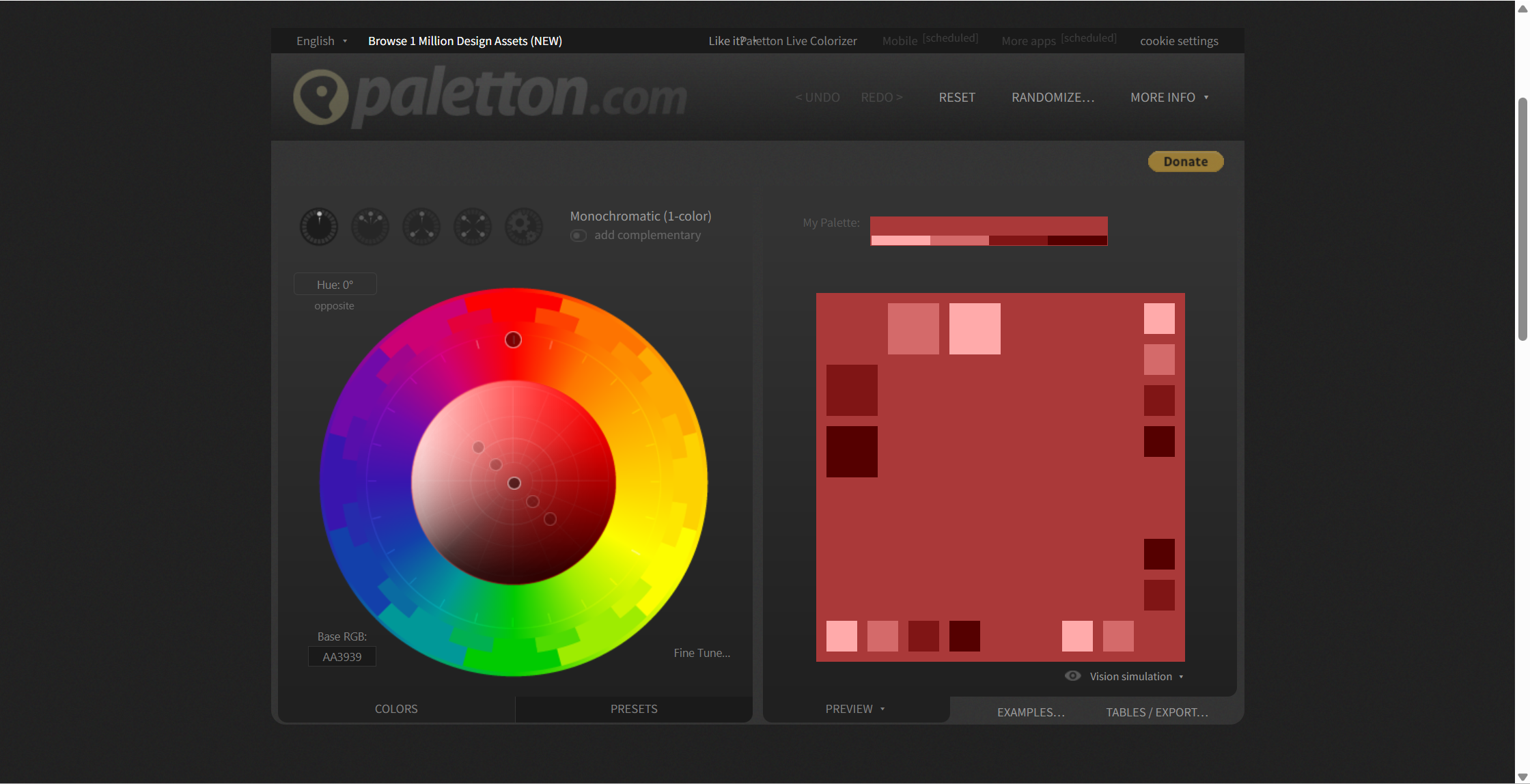Click the darkest red swatch in My Palette

[1077, 240]
